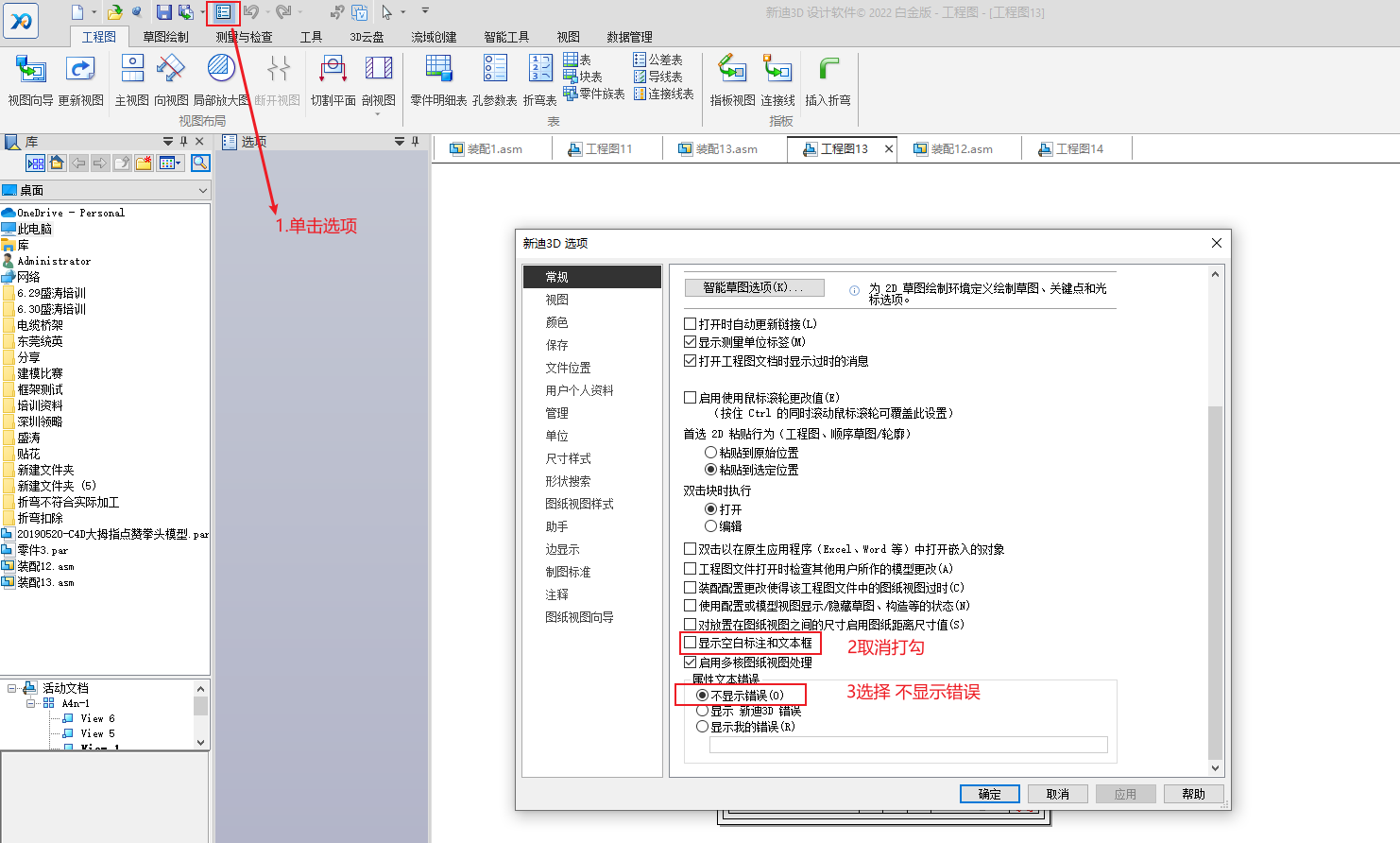The height and width of the screenshot is (843, 1400).
Task: Enable 'Use mouse wheel to change values' (启用使用鼠标滚轮更改值) checkbox
Action: (690, 398)
